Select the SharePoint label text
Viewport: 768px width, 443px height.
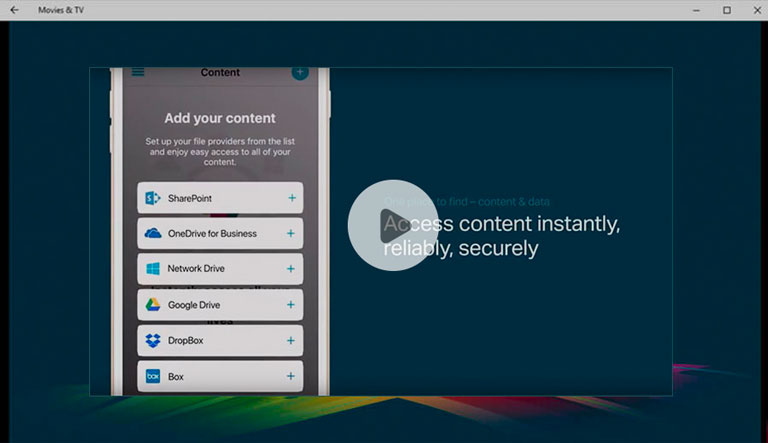pyautogui.click(x=190, y=198)
